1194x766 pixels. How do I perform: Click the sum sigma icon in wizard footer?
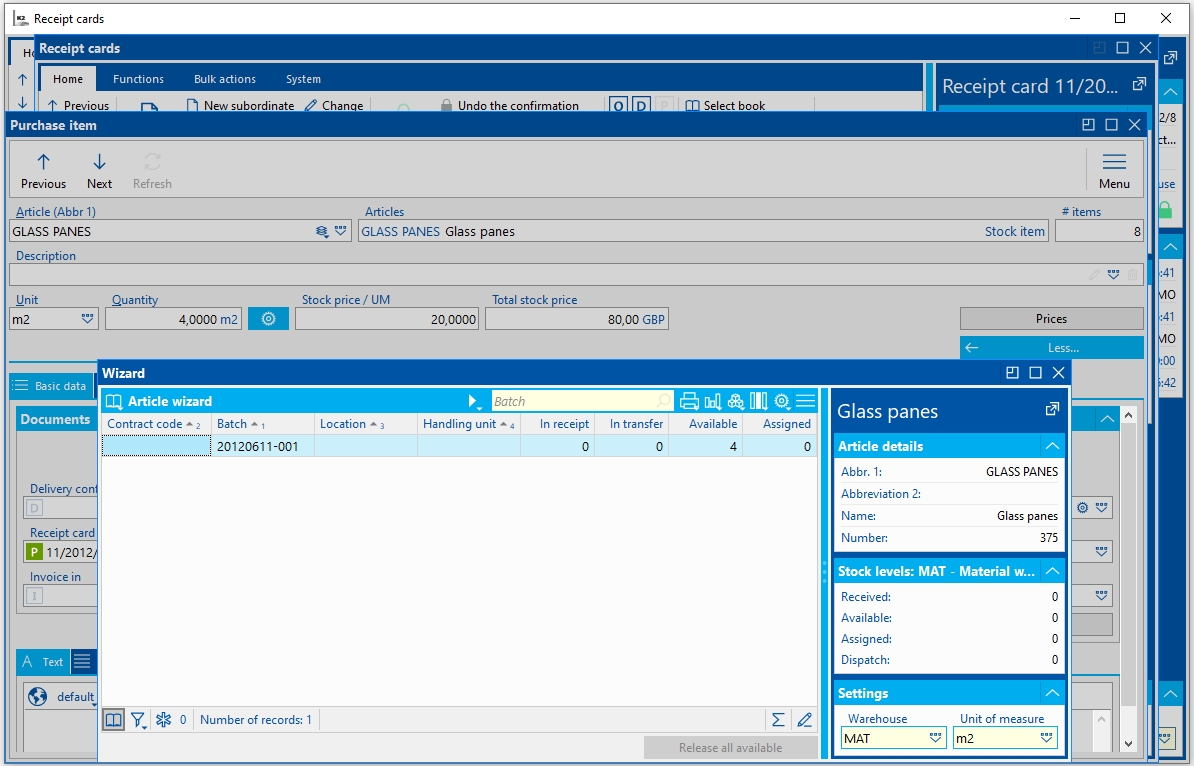(x=777, y=720)
